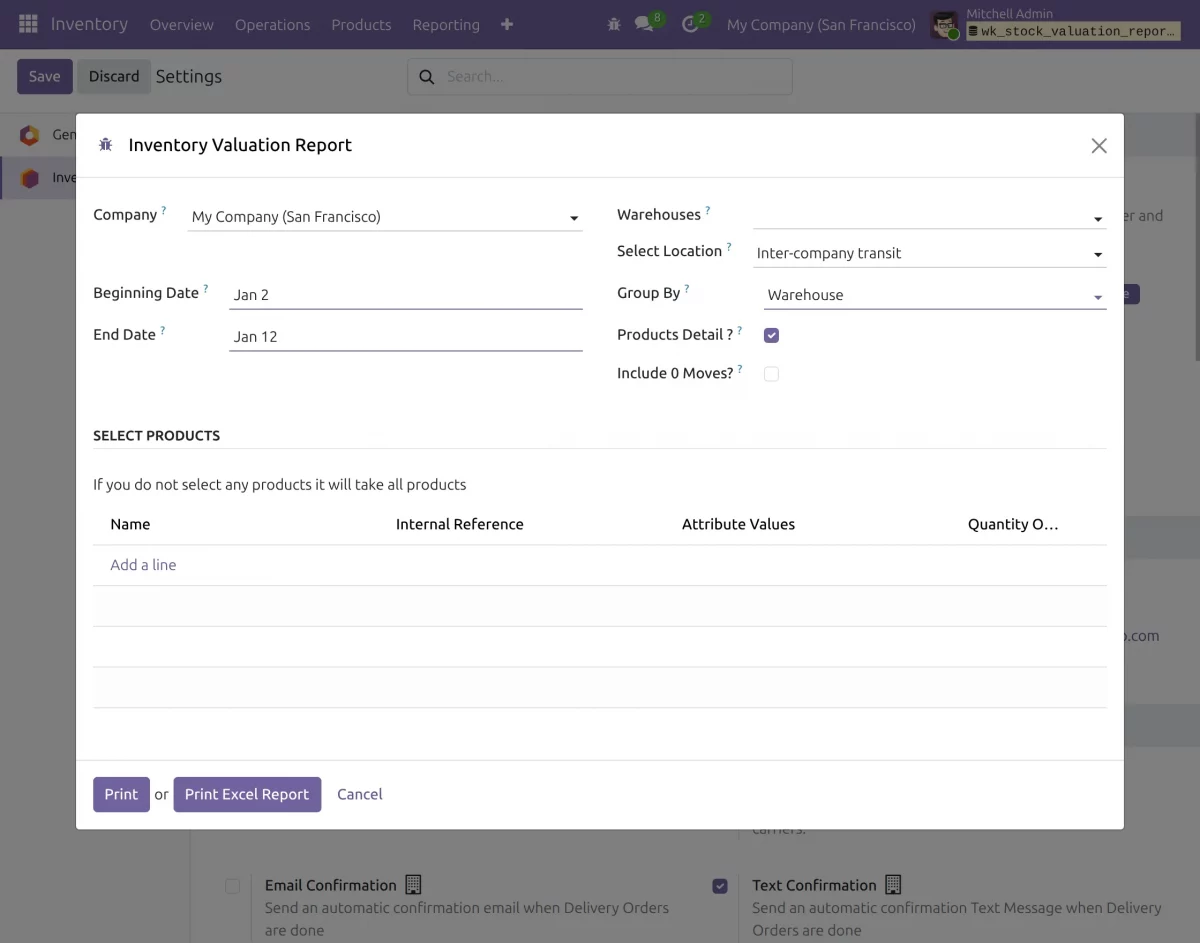Close the Inventory Valuation Report dialog
Screen dimensions: 1200x943
[1098, 146]
